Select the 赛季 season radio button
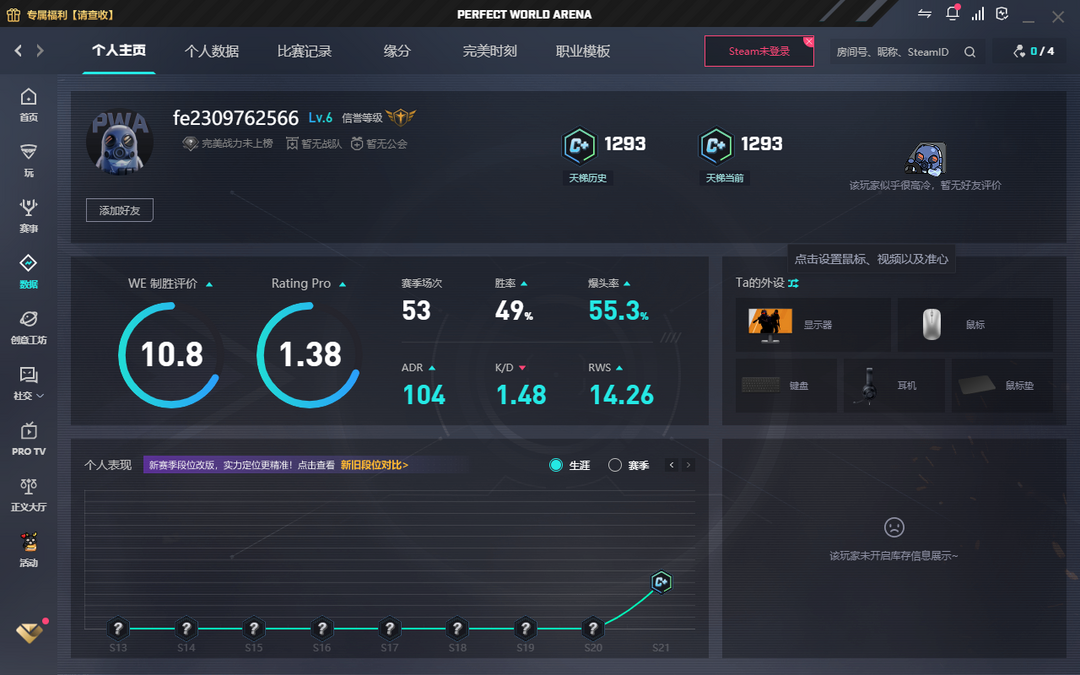 pyautogui.click(x=615, y=465)
